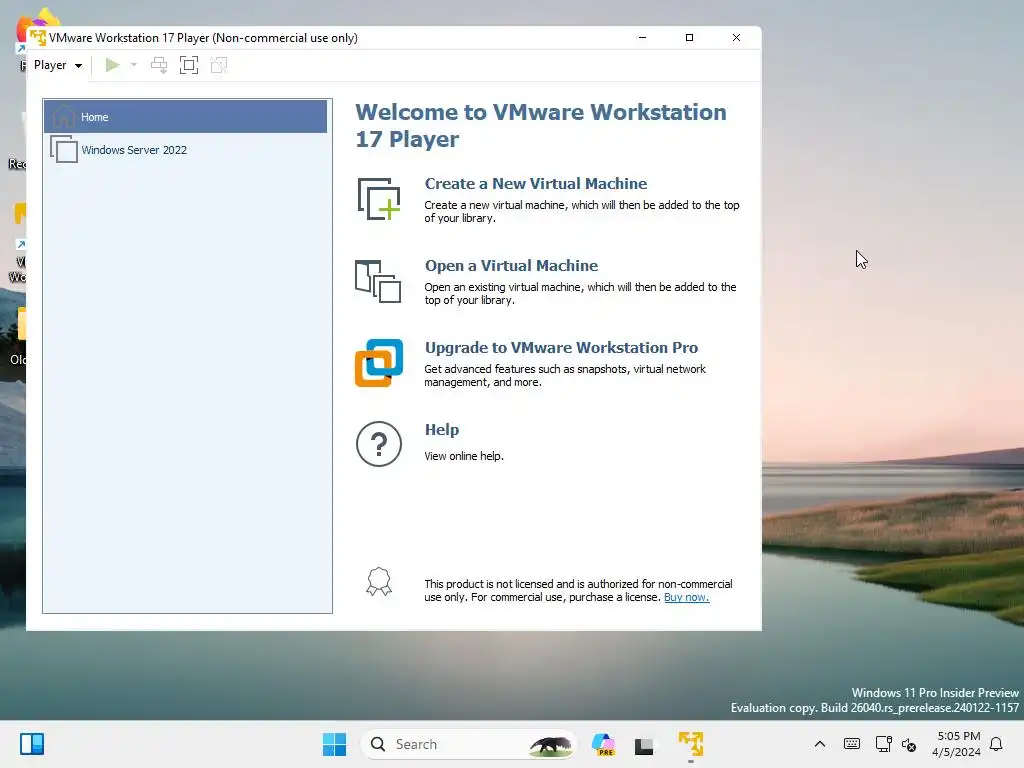Click the Windows Server 2022 VM icon
This screenshot has height=768, width=1024.
(x=64, y=149)
